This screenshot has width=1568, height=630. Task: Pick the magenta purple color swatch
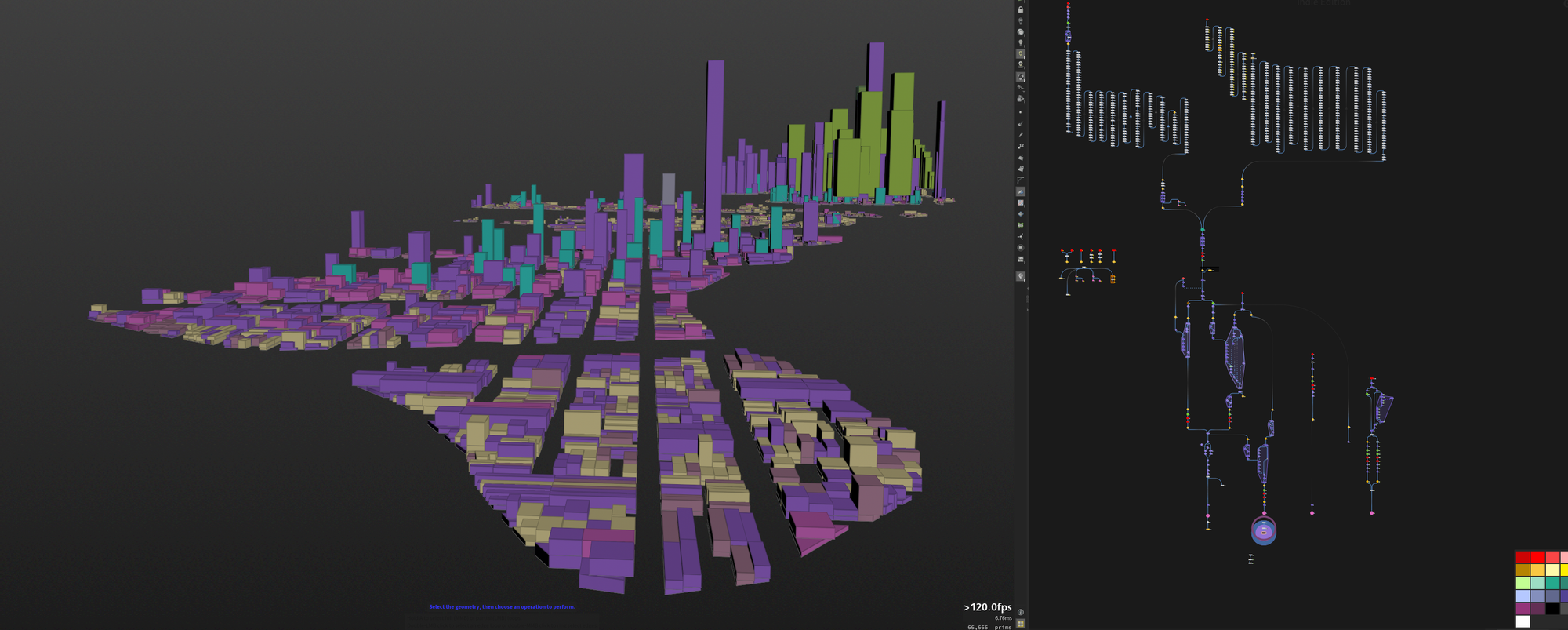tap(1523, 609)
